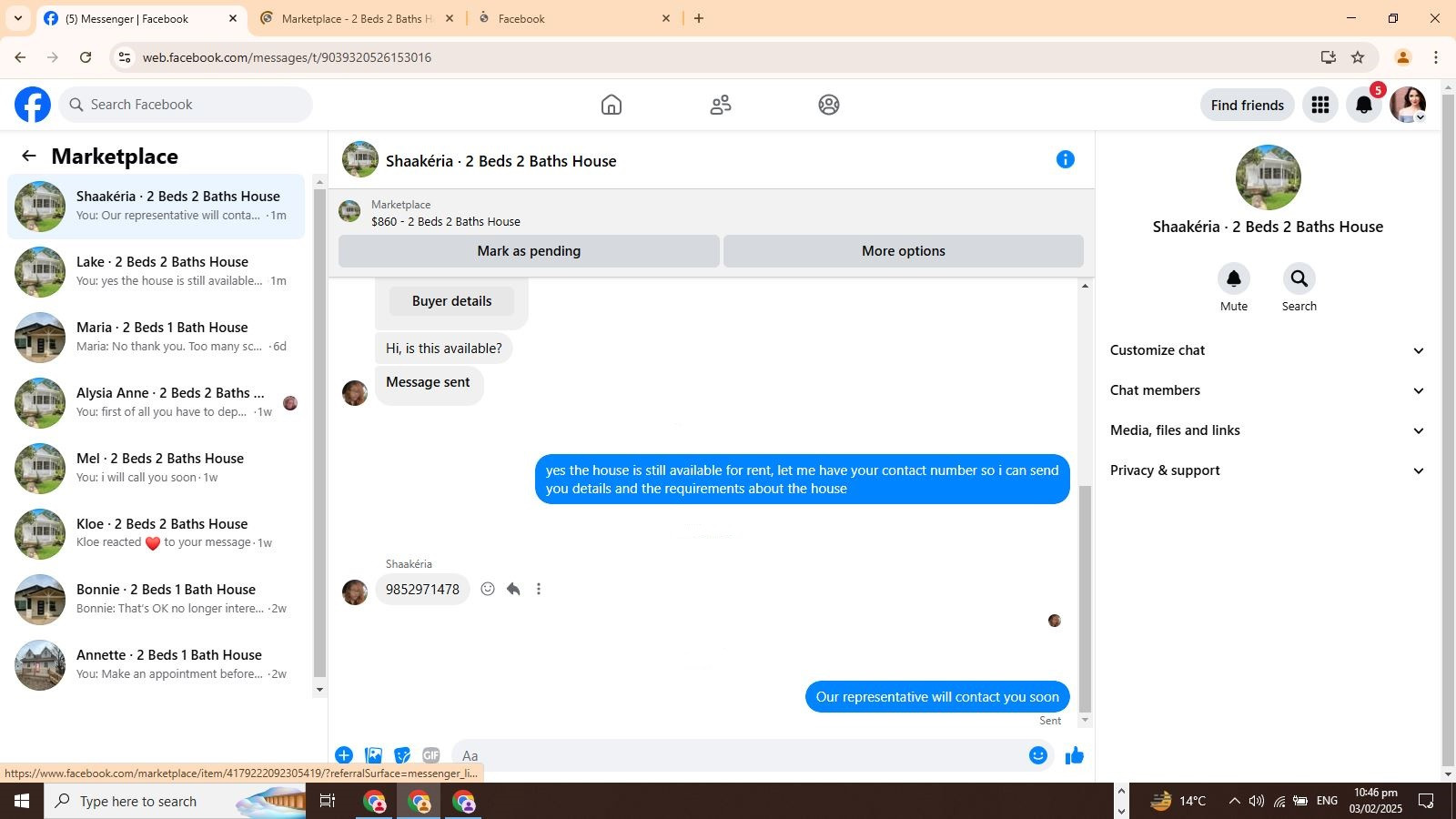Bookmark this page with the star icon
Image resolution: width=1456 pixels, height=819 pixels.
[x=1358, y=57]
